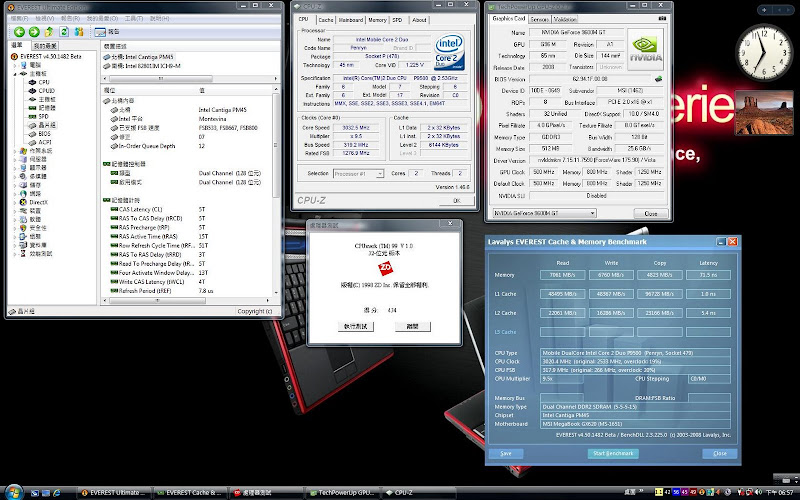
Task: Switch to TechPowerUp GPU-Z taskbar button
Action: [342, 493]
